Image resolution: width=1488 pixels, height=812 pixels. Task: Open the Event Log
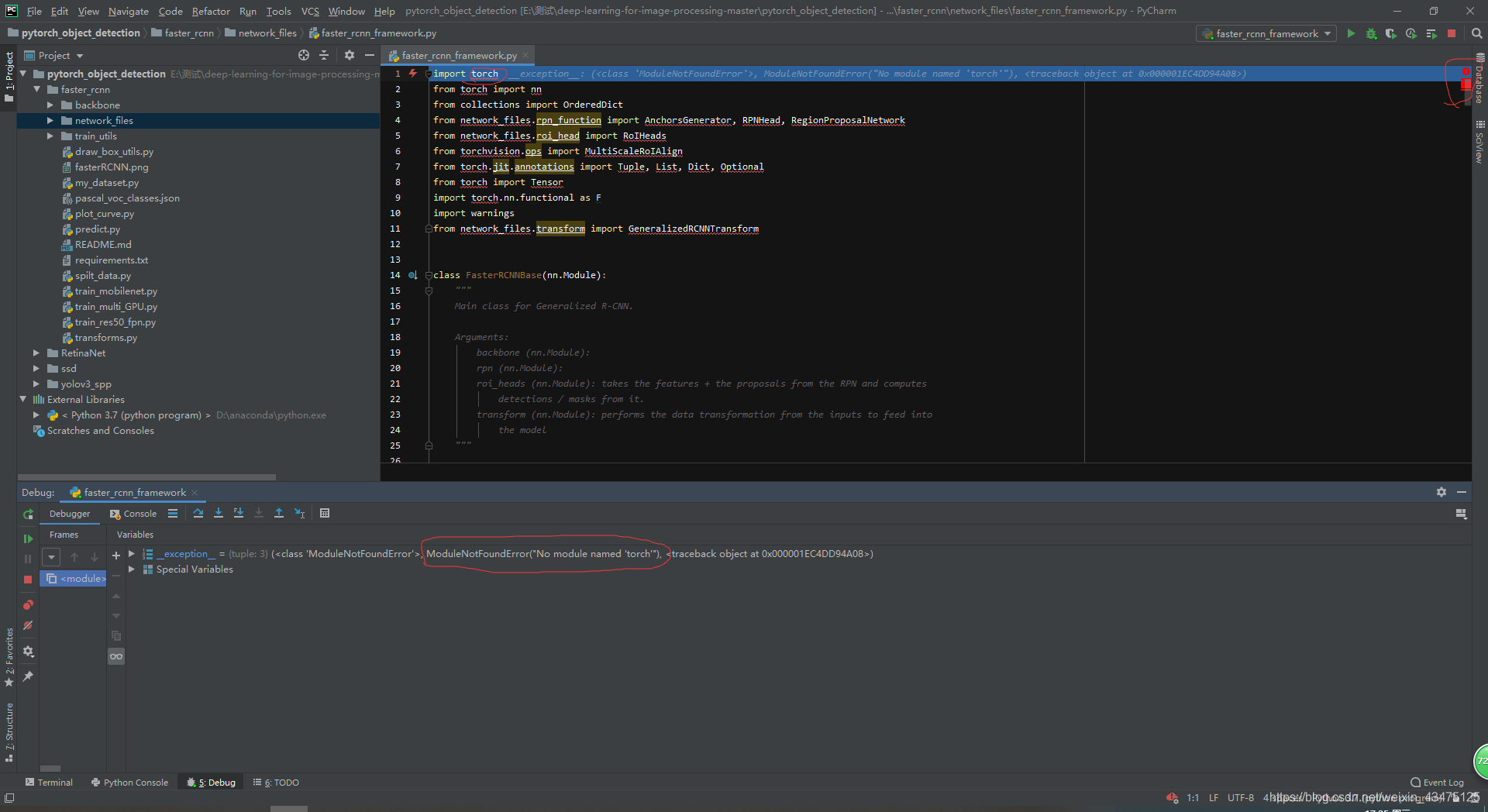(1438, 783)
